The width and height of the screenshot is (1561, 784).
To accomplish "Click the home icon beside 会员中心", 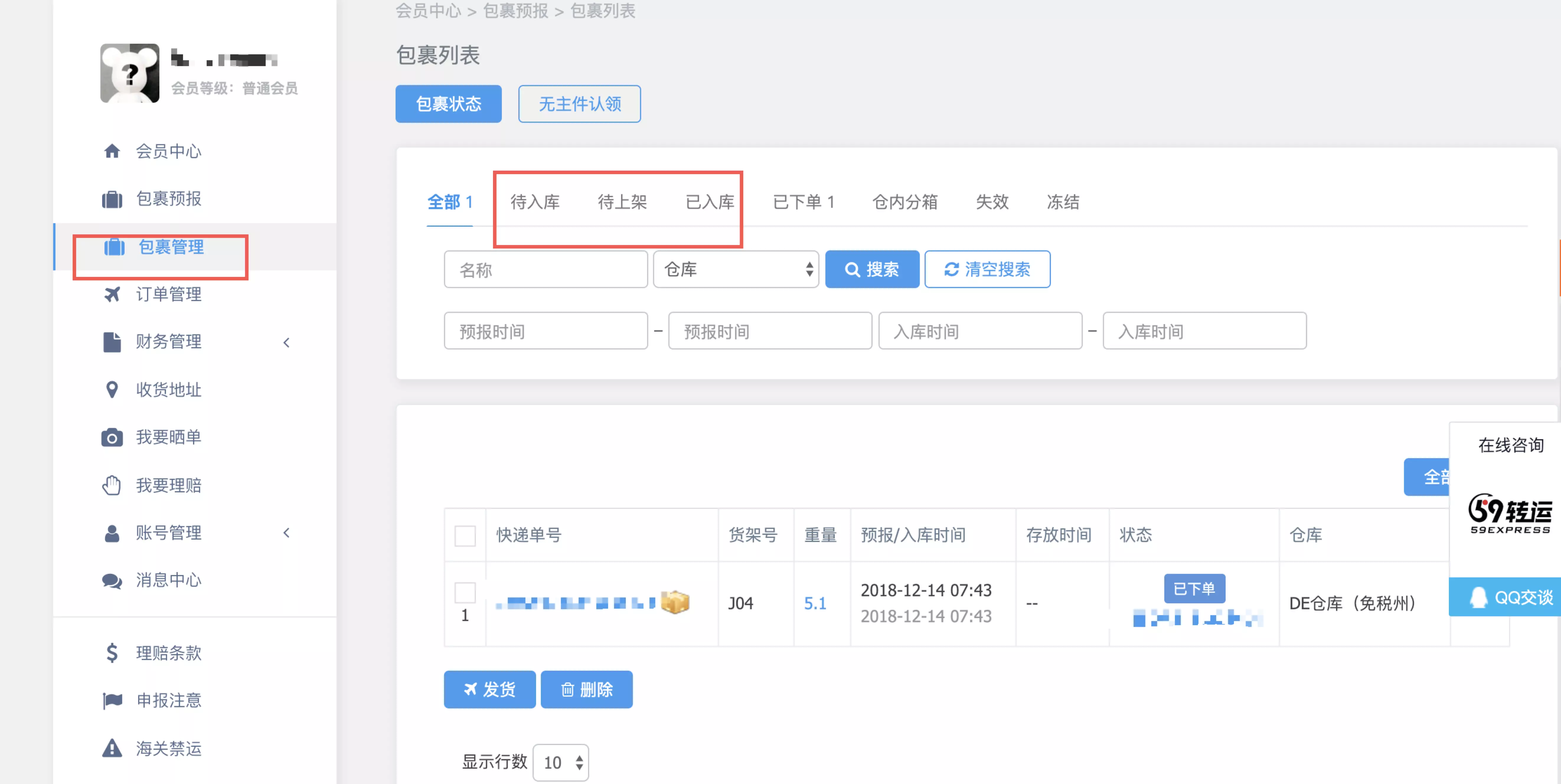I will [112, 151].
